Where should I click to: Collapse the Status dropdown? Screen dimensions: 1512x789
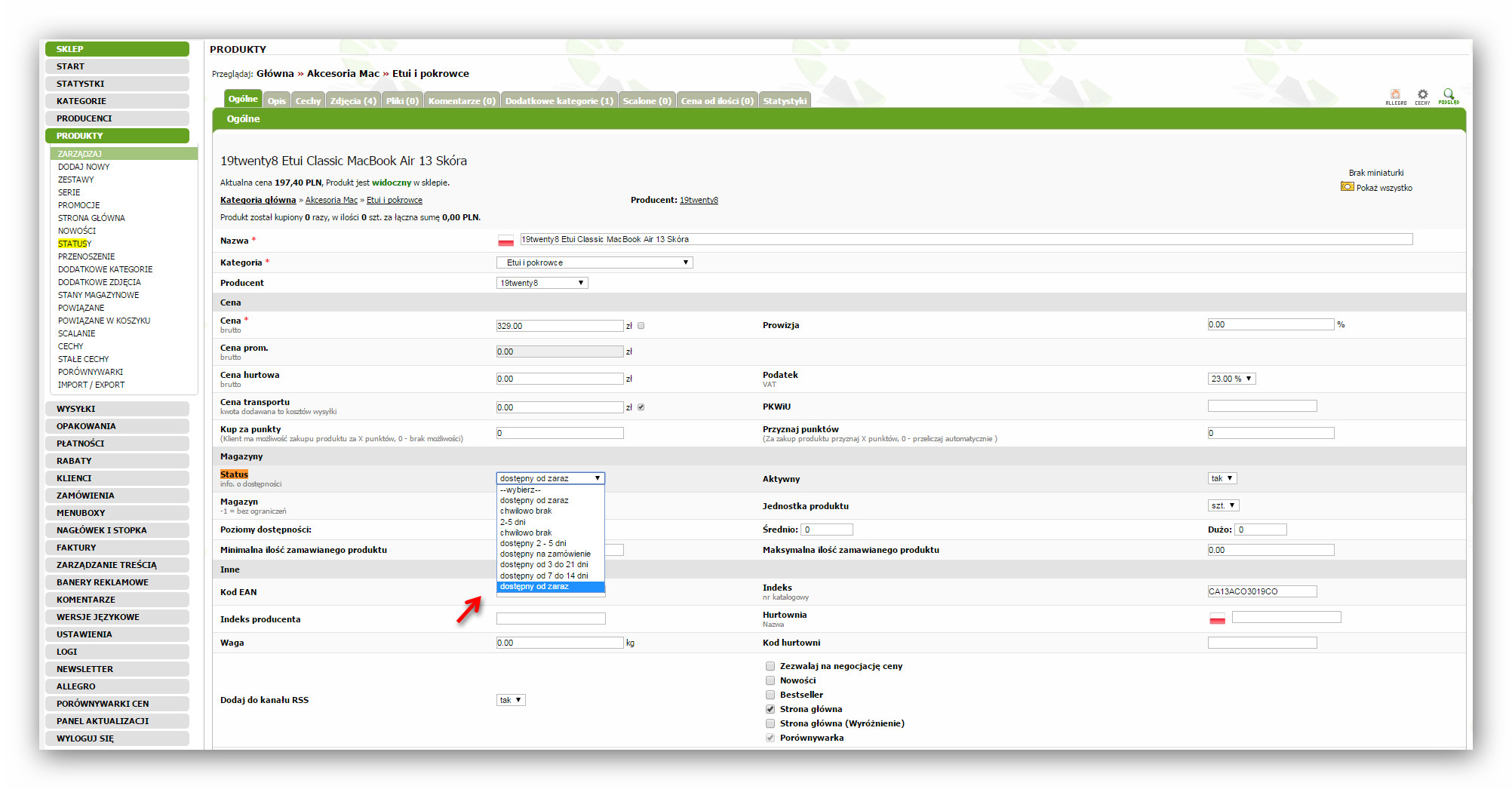(x=550, y=478)
